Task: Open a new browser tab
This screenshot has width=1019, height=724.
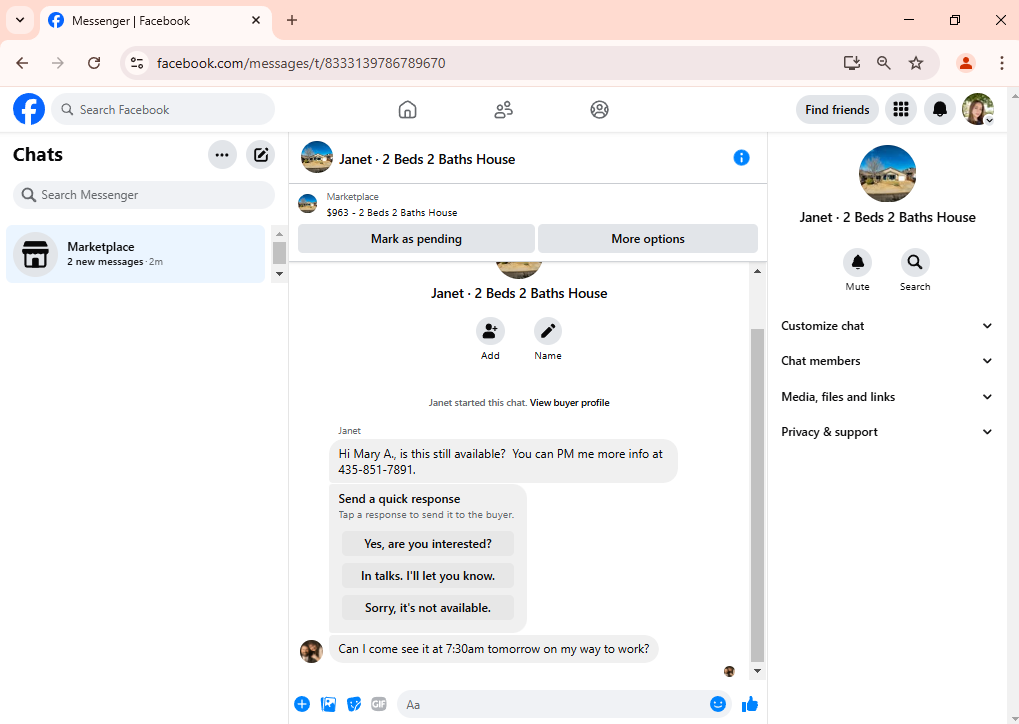Action: click(x=292, y=20)
